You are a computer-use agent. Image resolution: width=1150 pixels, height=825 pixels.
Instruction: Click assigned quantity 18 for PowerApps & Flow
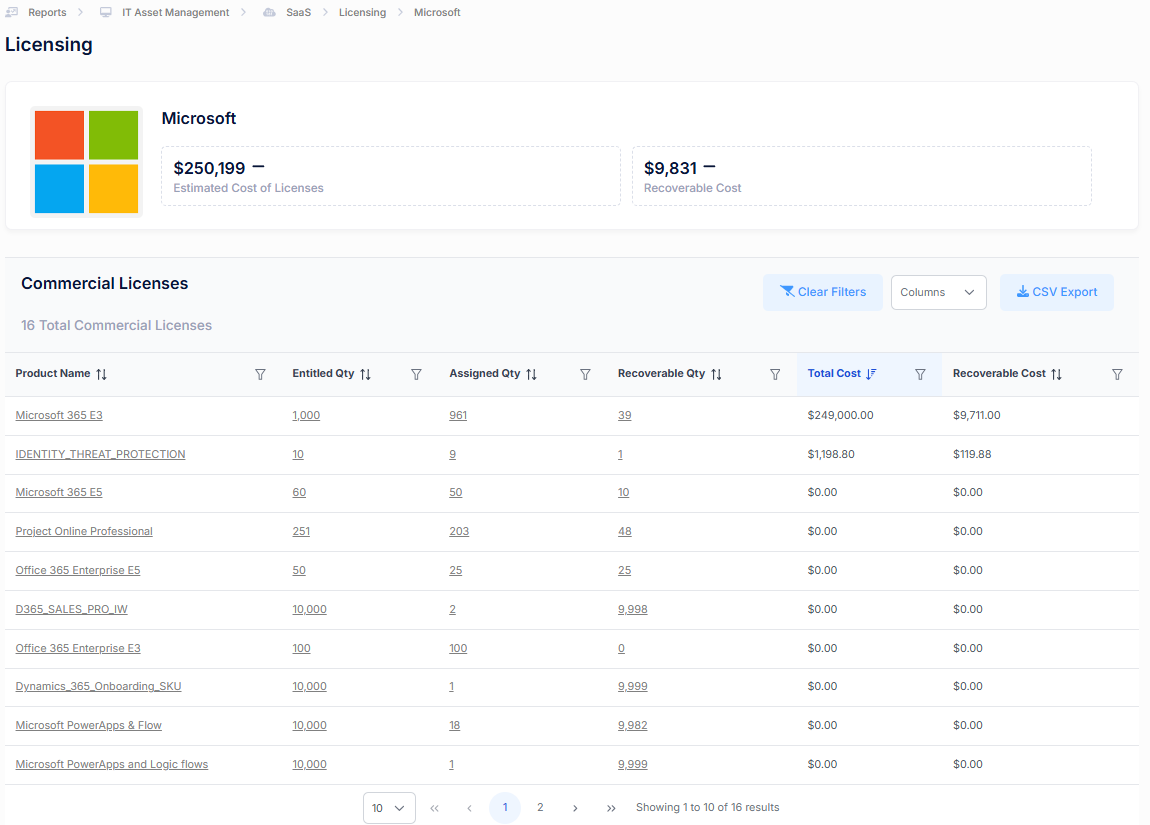tap(454, 725)
